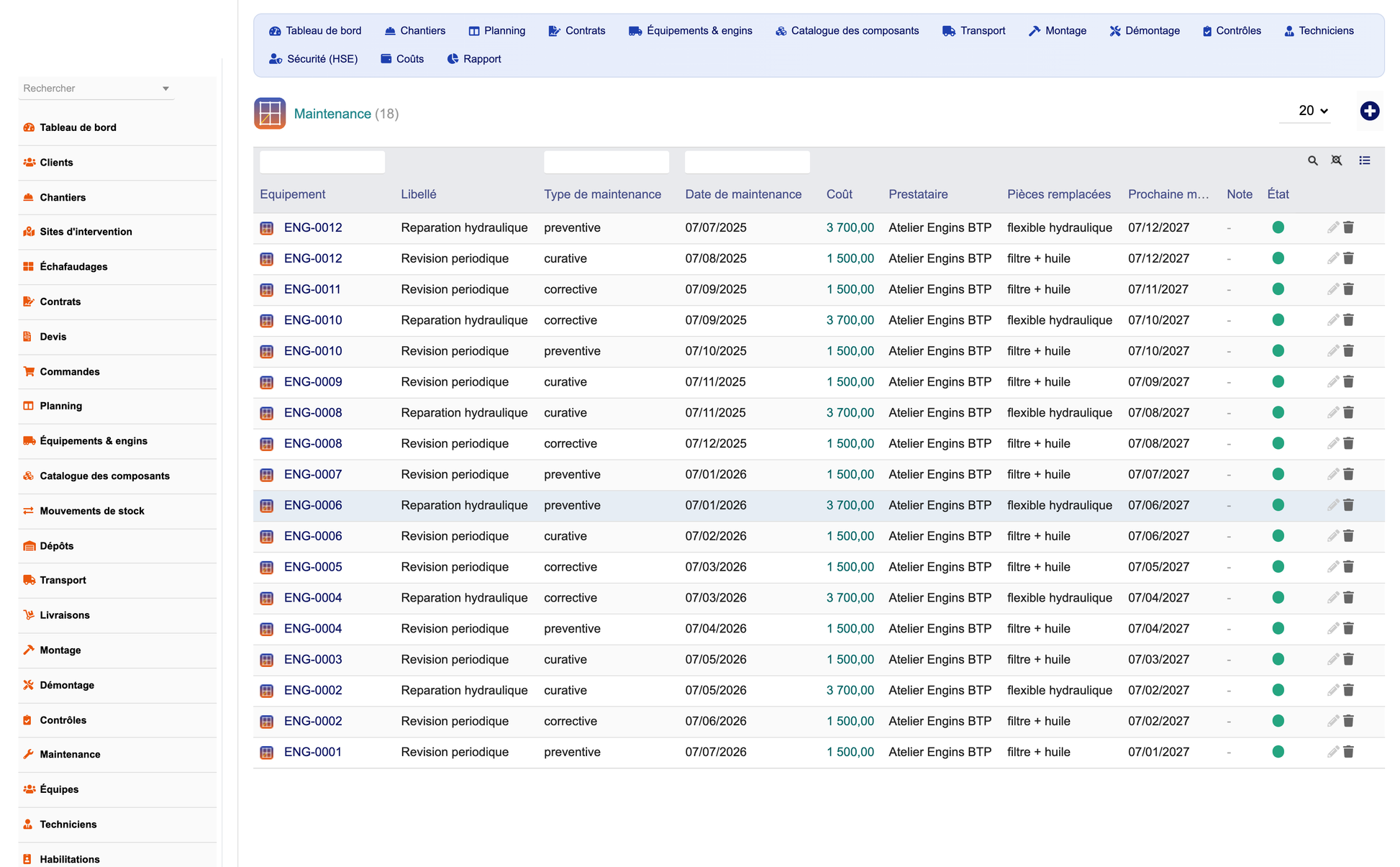1400x867 pixels.
Task: Click the ENG-0009 row equipment icon
Action: (266, 383)
